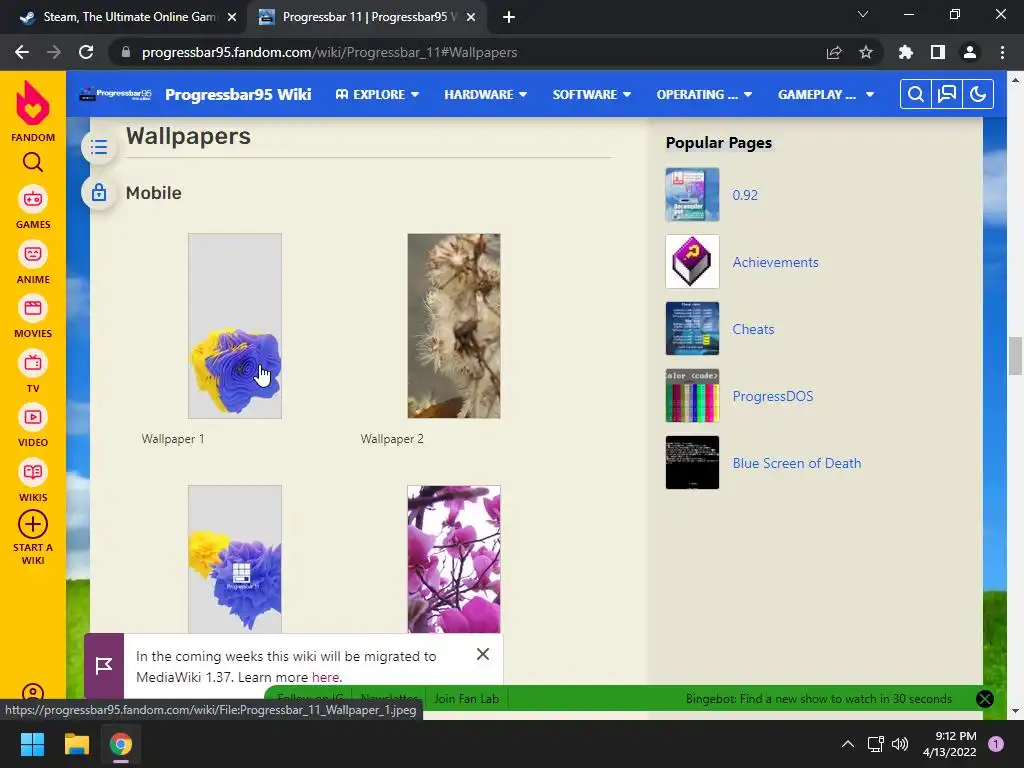
Task: Open the 0.92 popular page link
Action: (745, 195)
